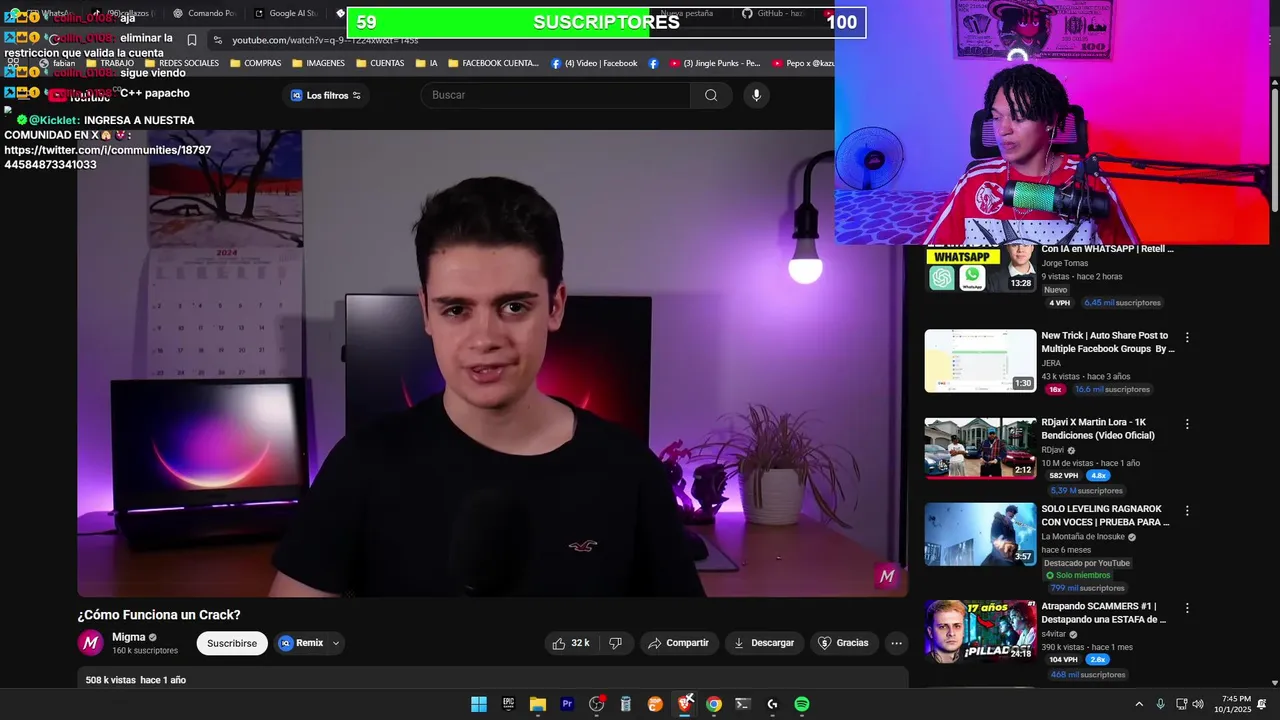Open the COMPRAS bookmarks folder
This screenshot has height=720, width=1280.
(x=255, y=63)
